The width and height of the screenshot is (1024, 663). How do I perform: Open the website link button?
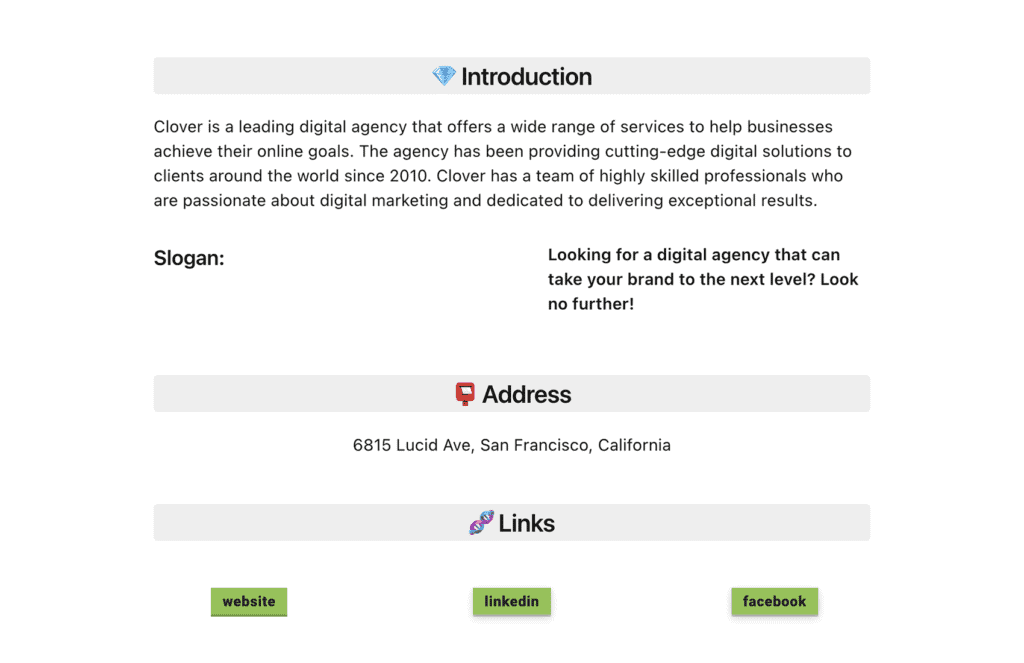point(249,602)
